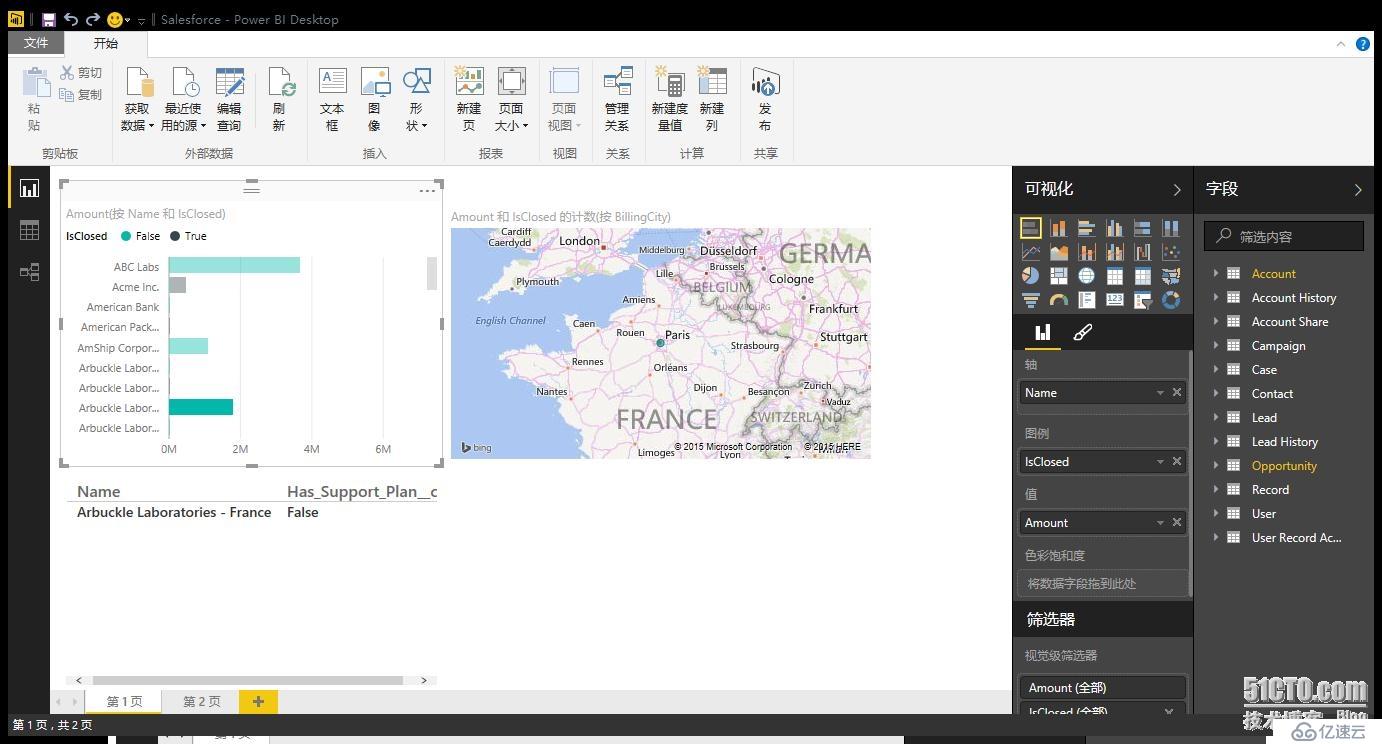This screenshot has height=744, width=1382.
Task: Select the 100% stacked column chart visualization
Action: click(x=1170, y=228)
